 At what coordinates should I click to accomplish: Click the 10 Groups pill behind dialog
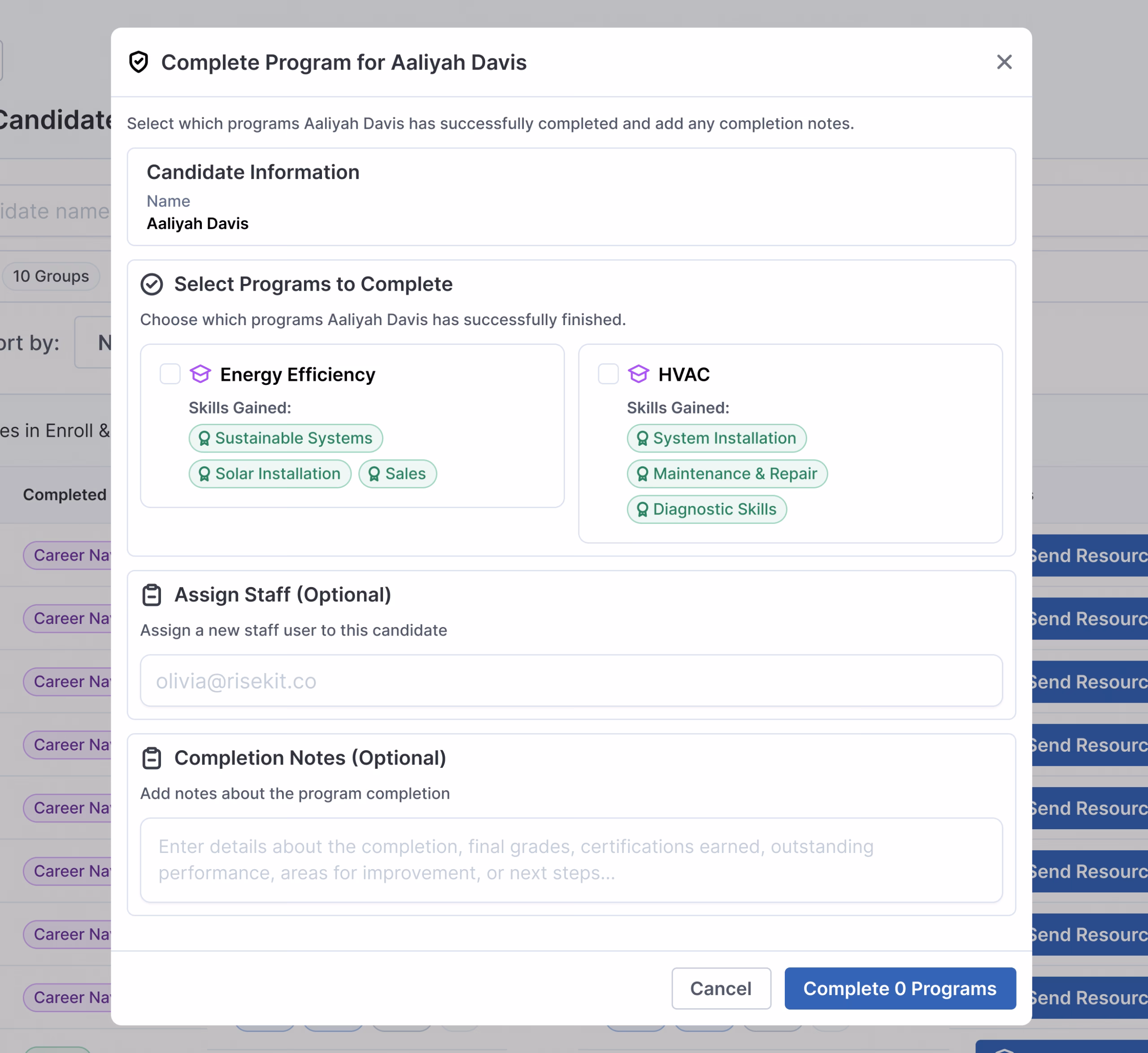(51, 276)
